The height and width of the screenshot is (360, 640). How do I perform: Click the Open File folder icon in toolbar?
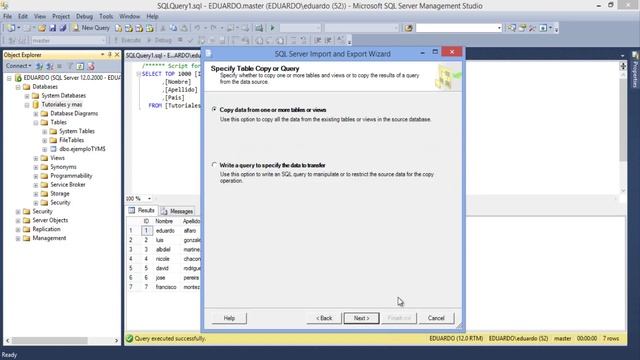tap(42, 28)
